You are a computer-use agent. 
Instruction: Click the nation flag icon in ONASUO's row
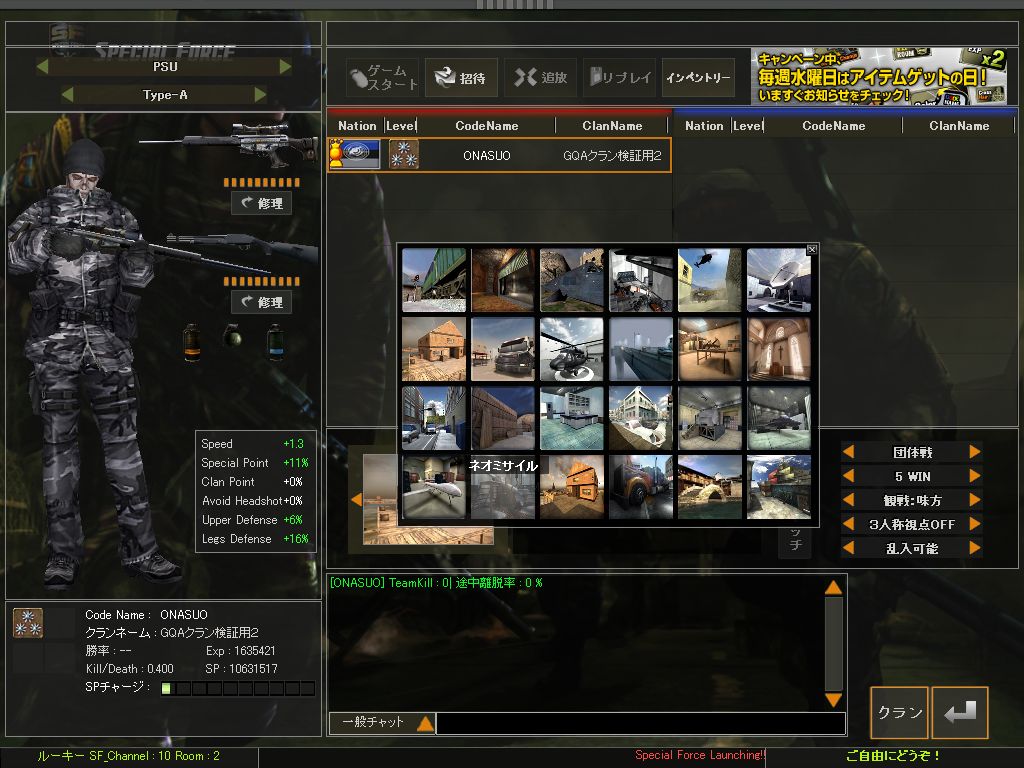354,155
